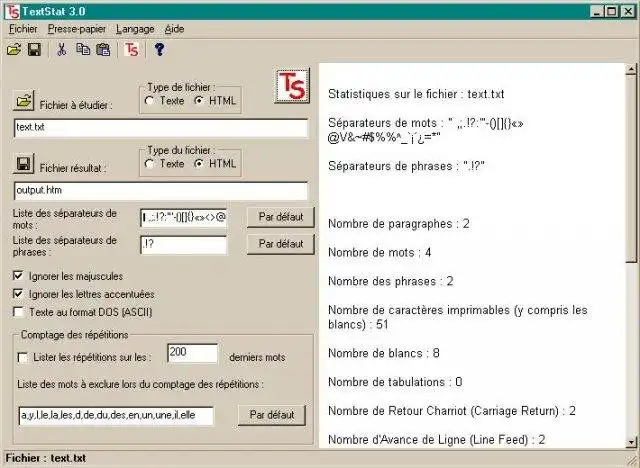The image size is (640, 468).
Task: Select Texte for Type de fichier
Action: tap(164, 100)
